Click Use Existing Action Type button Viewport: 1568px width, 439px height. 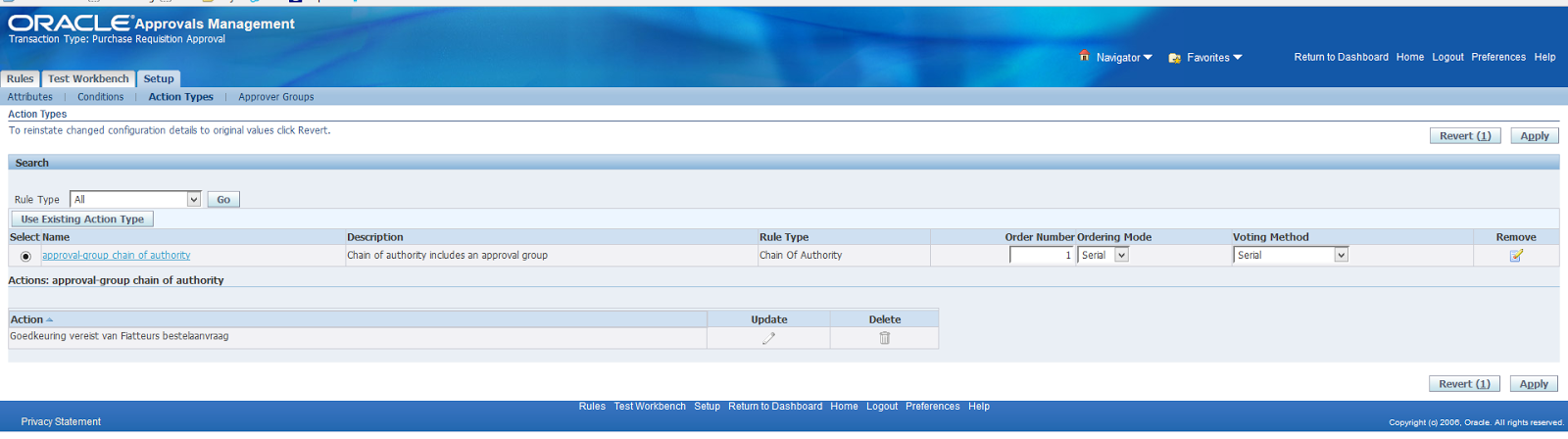(82, 219)
